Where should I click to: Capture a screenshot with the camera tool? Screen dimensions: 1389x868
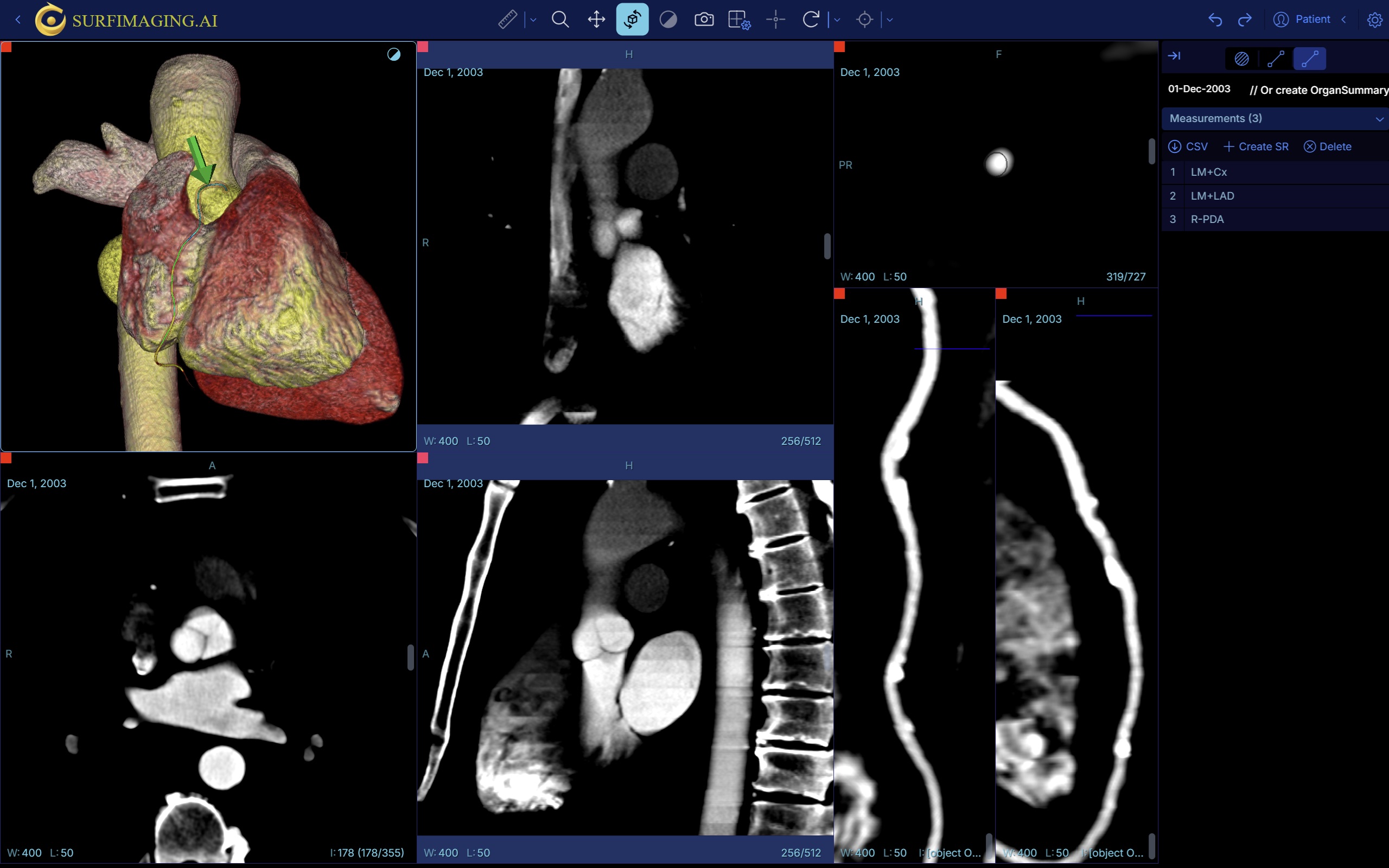coord(704,19)
